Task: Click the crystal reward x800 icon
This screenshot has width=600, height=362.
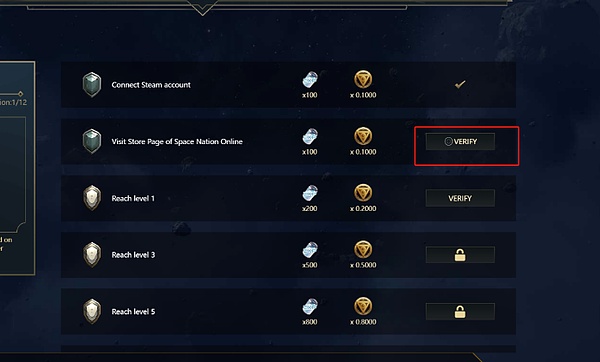Action: click(310, 306)
